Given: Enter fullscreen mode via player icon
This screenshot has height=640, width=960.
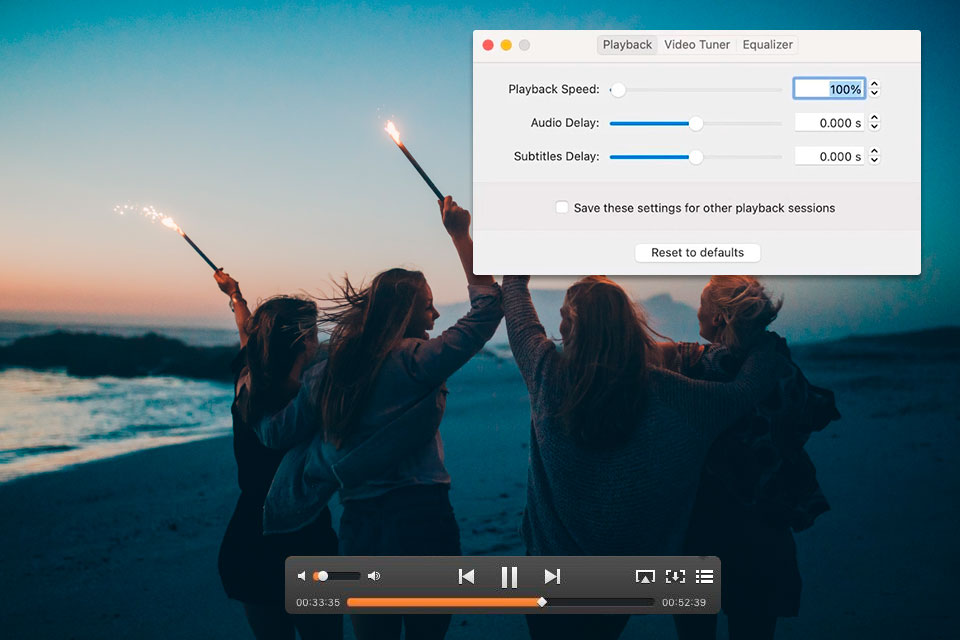Looking at the screenshot, I should [x=675, y=576].
